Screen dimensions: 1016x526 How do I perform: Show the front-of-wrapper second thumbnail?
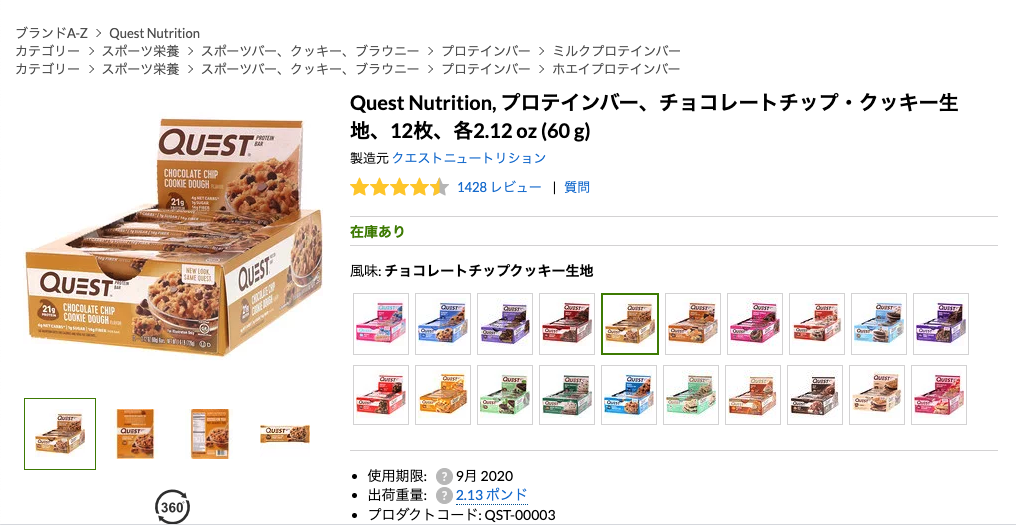coord(135,434)
